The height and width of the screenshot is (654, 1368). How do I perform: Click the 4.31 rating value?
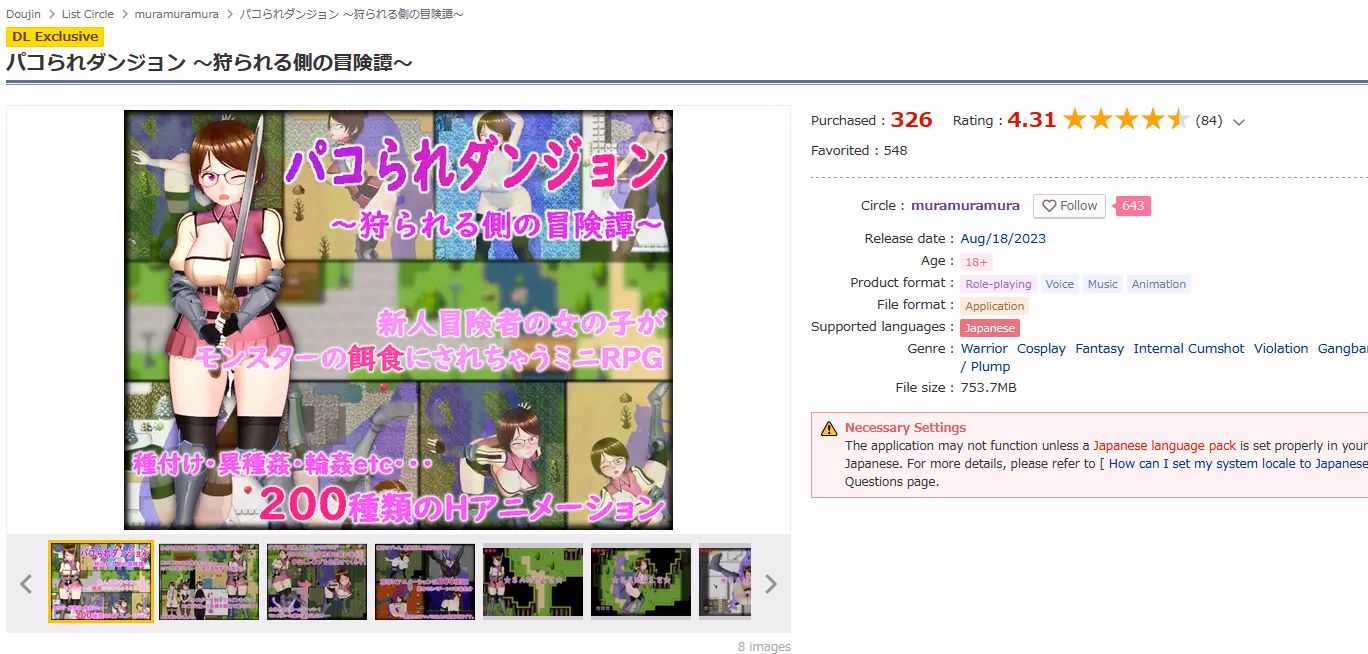pos(1032,120)
